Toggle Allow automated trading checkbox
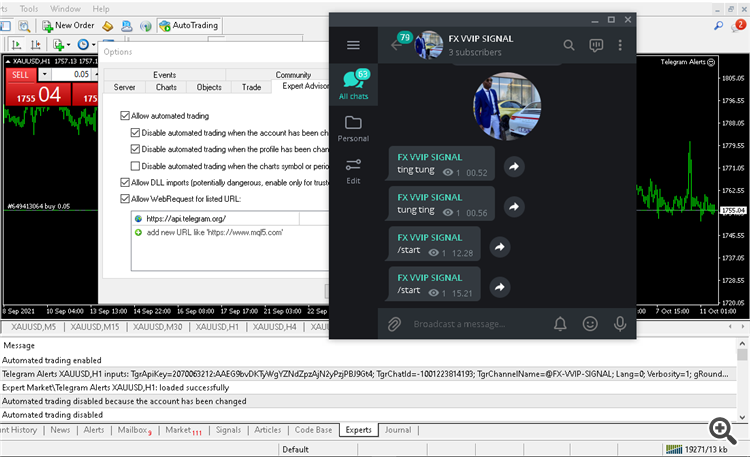 (x=125, y=116)
